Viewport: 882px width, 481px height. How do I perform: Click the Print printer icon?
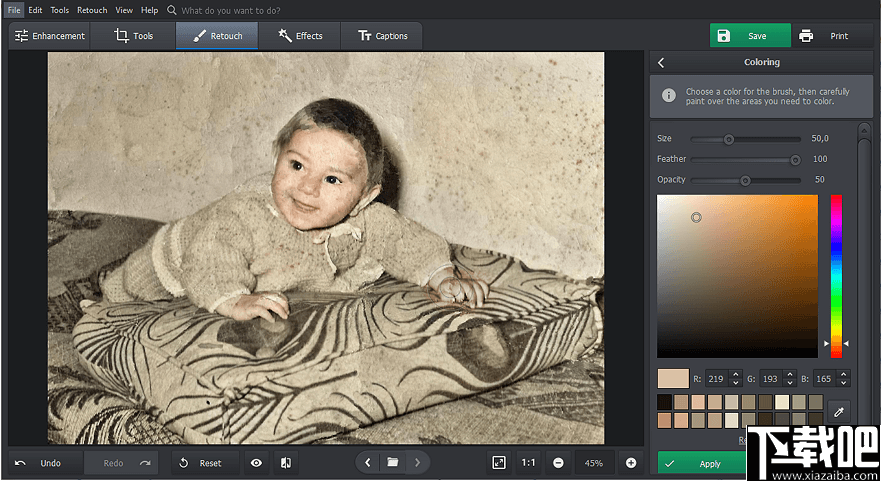tap(806, 36)
